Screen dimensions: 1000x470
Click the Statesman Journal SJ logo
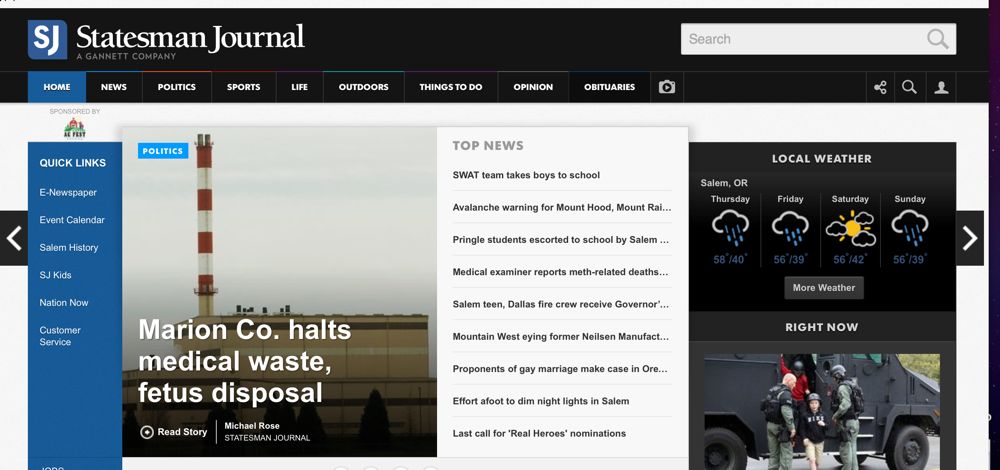coord(47,40)
